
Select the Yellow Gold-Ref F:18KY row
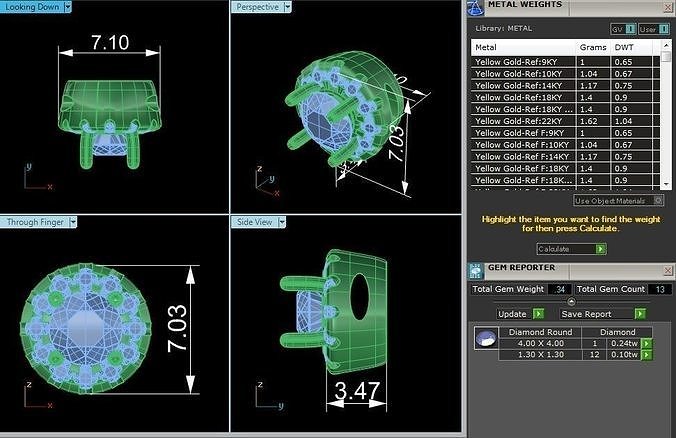(566, 169)
